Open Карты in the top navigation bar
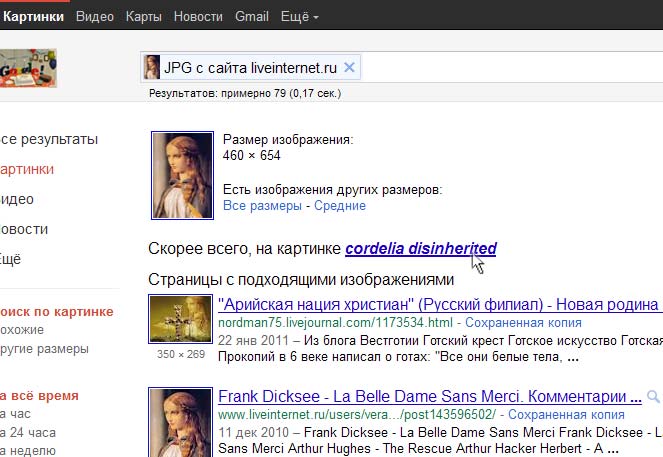Screen dimensions: 663x457 coord(143,17)
